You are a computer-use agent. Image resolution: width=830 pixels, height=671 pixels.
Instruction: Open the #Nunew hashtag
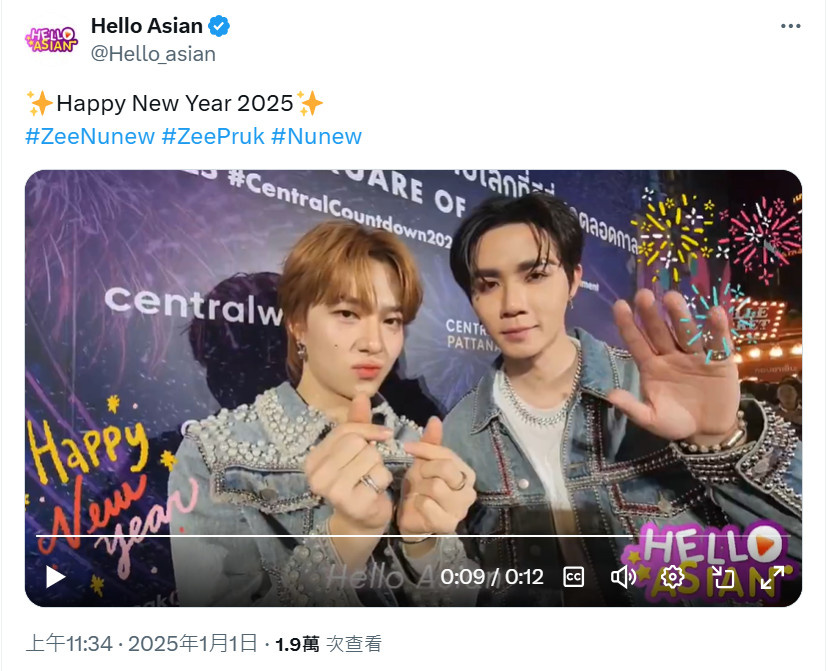tap(317, 137)
